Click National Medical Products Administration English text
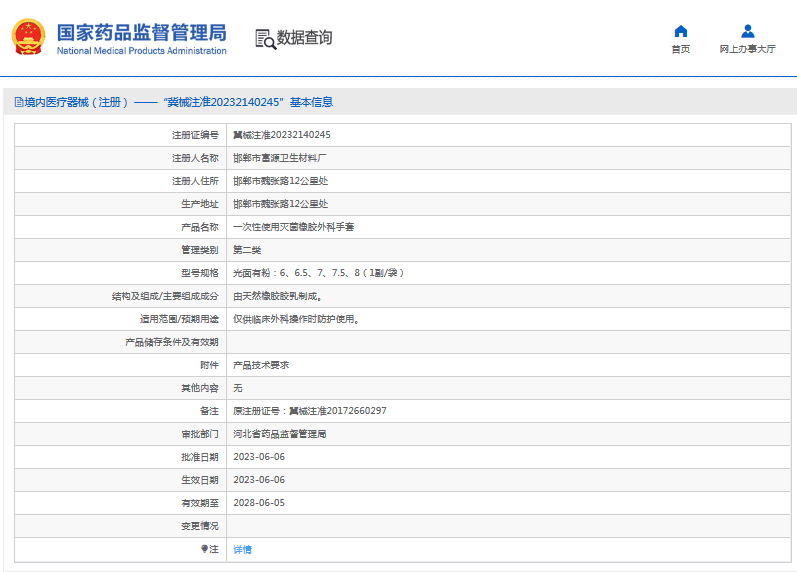Screen dimensions: 797x572 (x=141, y=51)
